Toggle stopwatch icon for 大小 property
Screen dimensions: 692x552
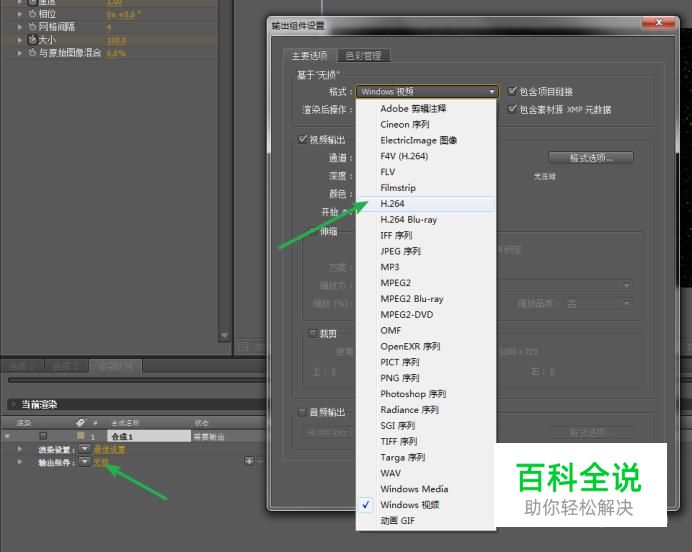(32, 40)
